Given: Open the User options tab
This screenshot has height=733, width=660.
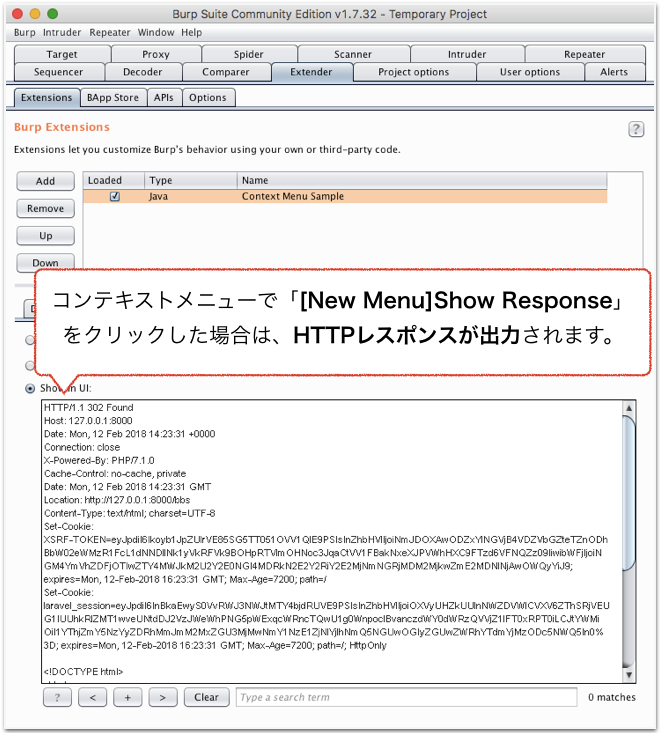Looking at the screenshot, I should (530, 72).
